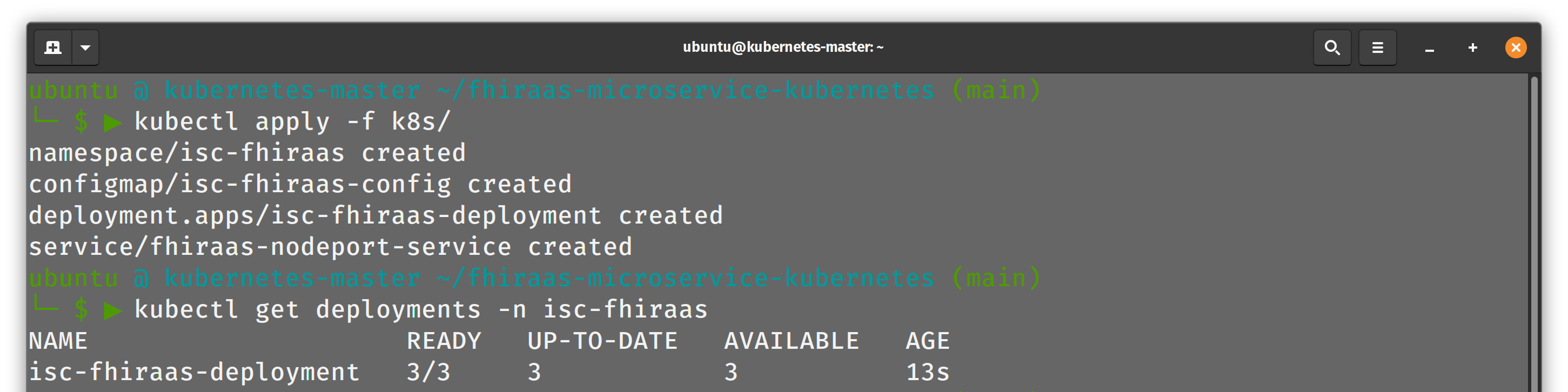
Task: Click the READY value 3/3
Action: (x=428, y=373)
